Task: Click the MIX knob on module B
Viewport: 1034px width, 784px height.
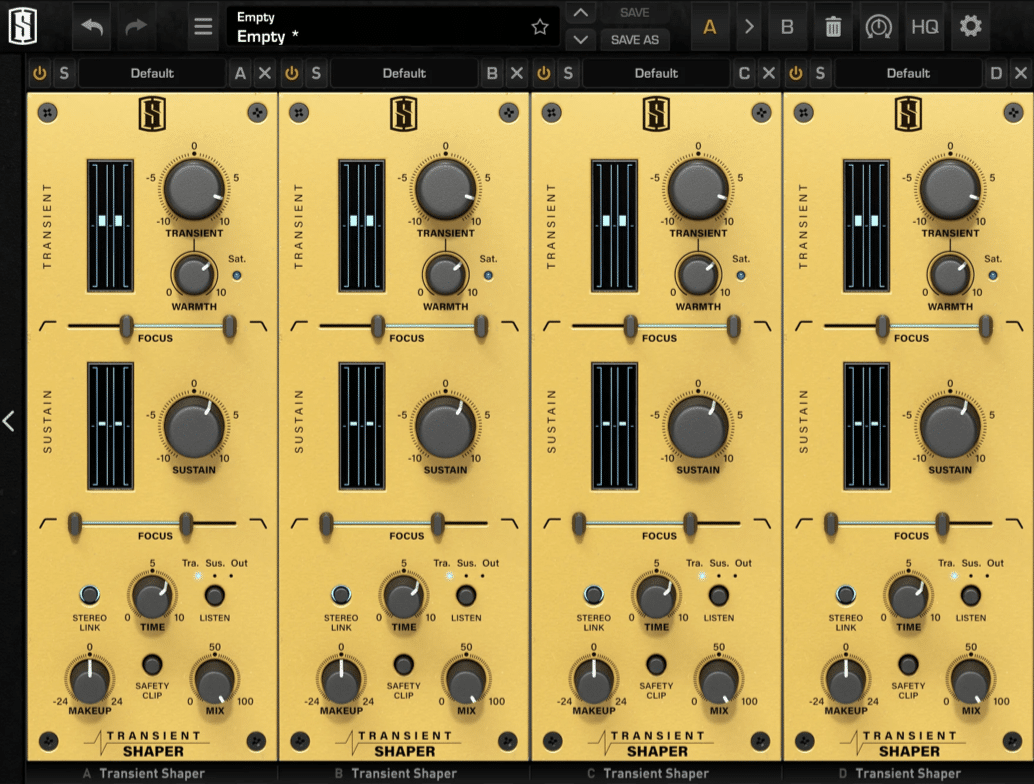Action: (466, 680)
